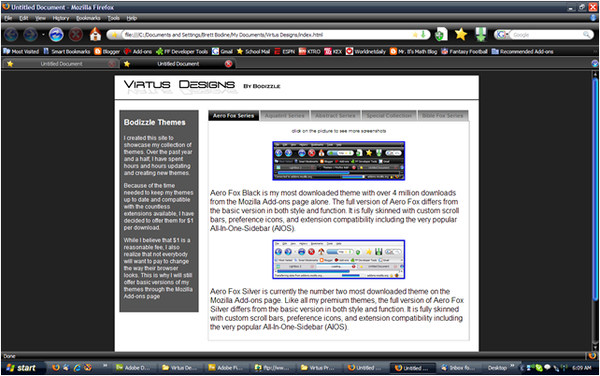The width and height of the screenshot is (600, 376).
Task: Open the Smart Bookmarks folder
Action: pos(67,51)
